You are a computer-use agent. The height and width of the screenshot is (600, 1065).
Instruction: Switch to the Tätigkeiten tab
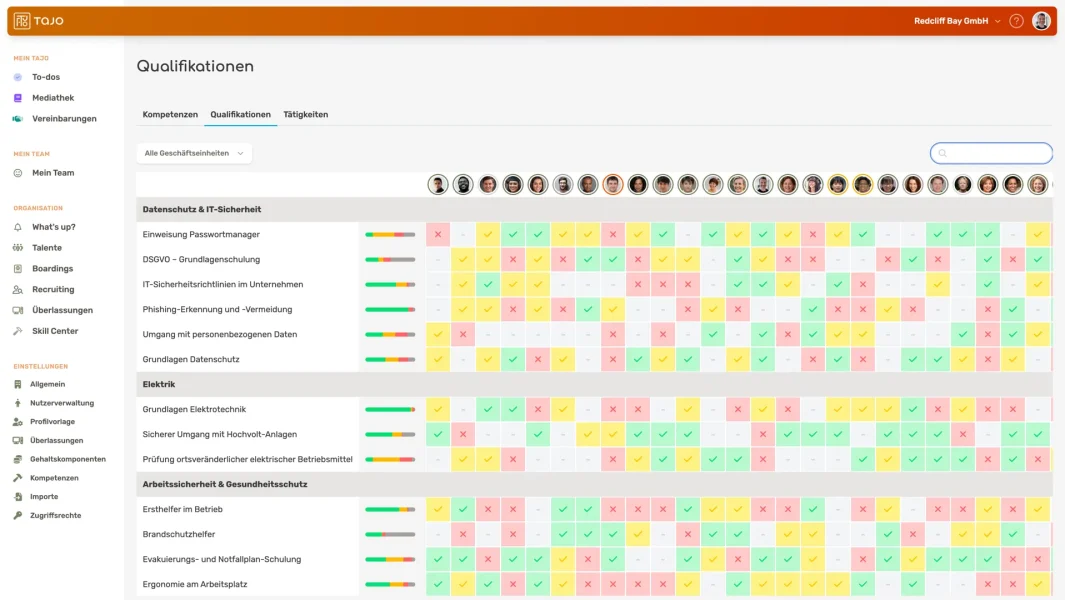[x=306, y=115]
